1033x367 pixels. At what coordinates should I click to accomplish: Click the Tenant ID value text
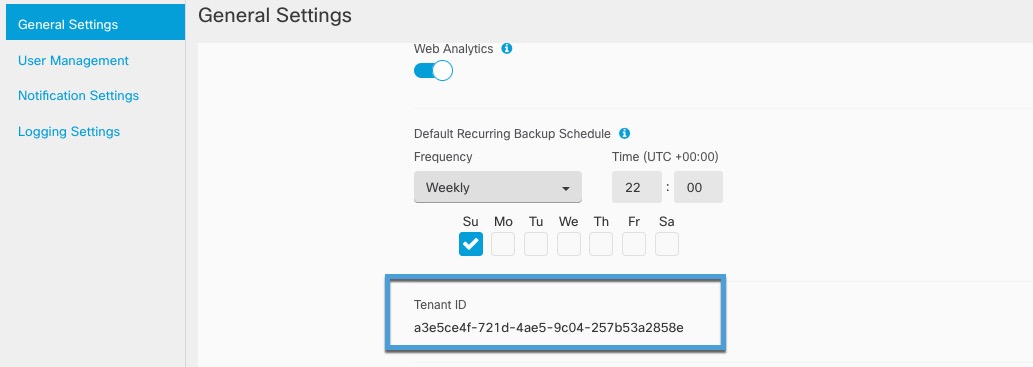pyautogui.click(x=549, y=327)
